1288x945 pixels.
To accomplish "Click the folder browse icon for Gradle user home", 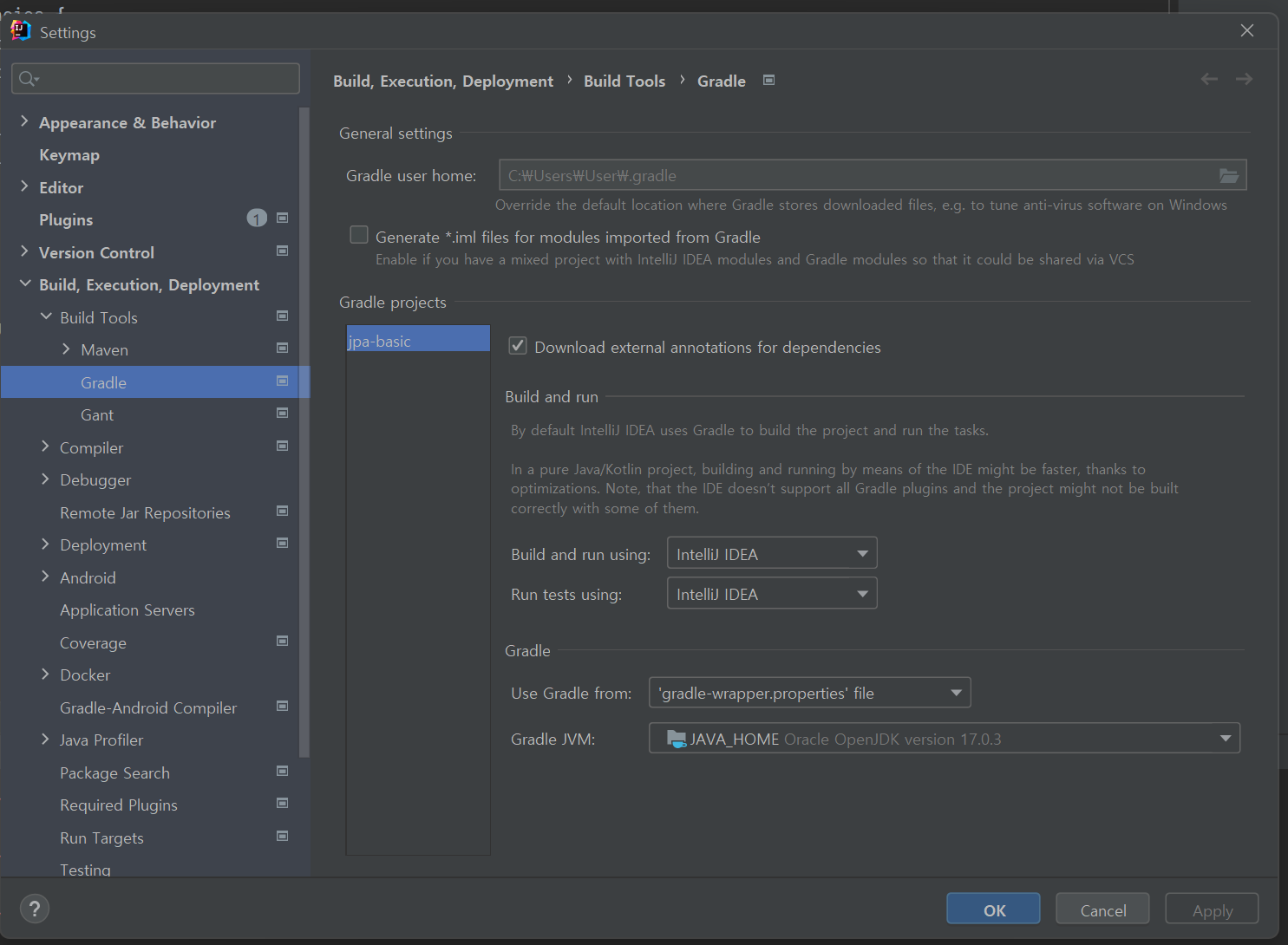I will coord(1228,175).
